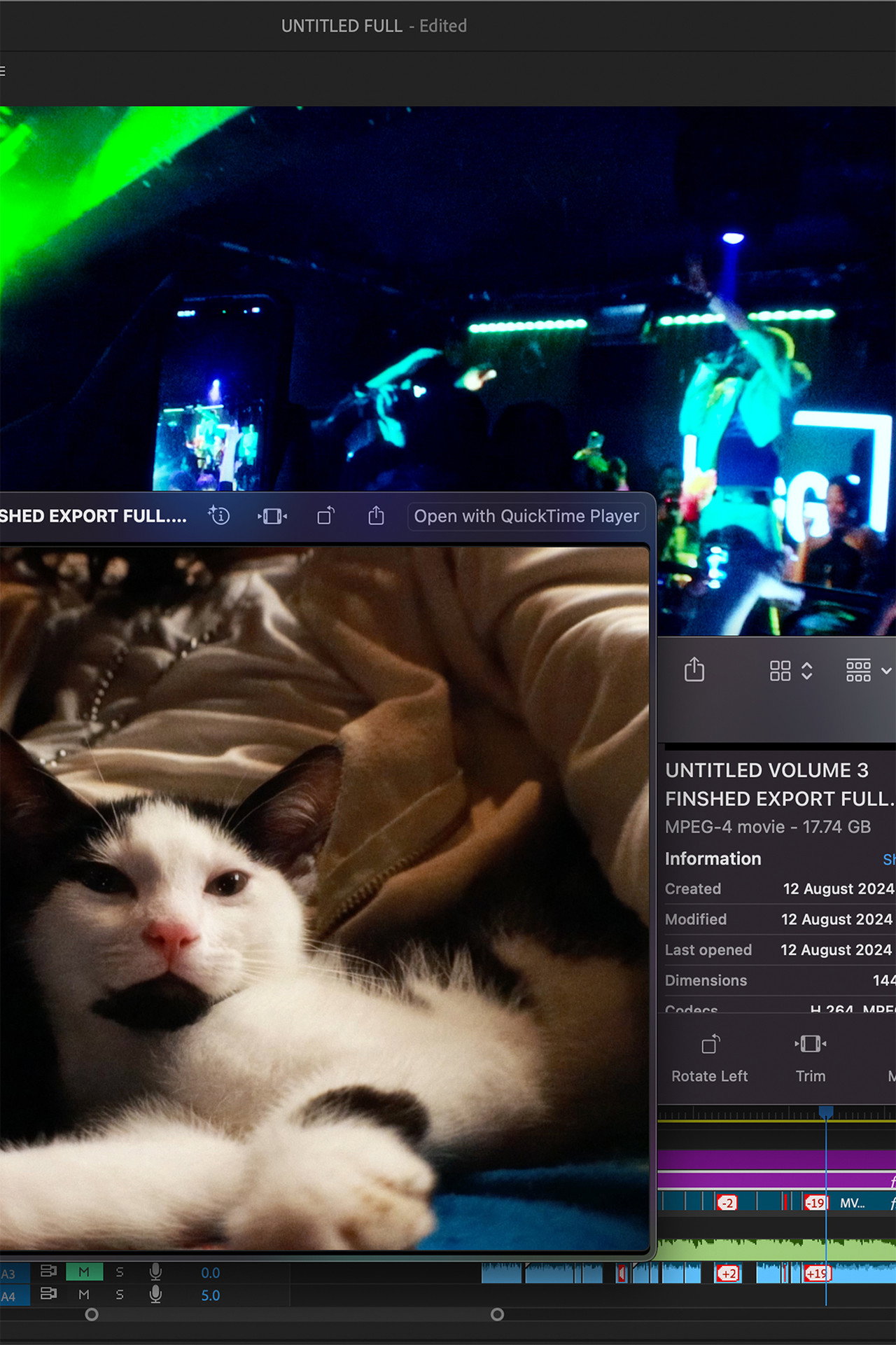Click the A3 track header label
The width and height of the screenshot is (896, 1345).
point(10,1274)
